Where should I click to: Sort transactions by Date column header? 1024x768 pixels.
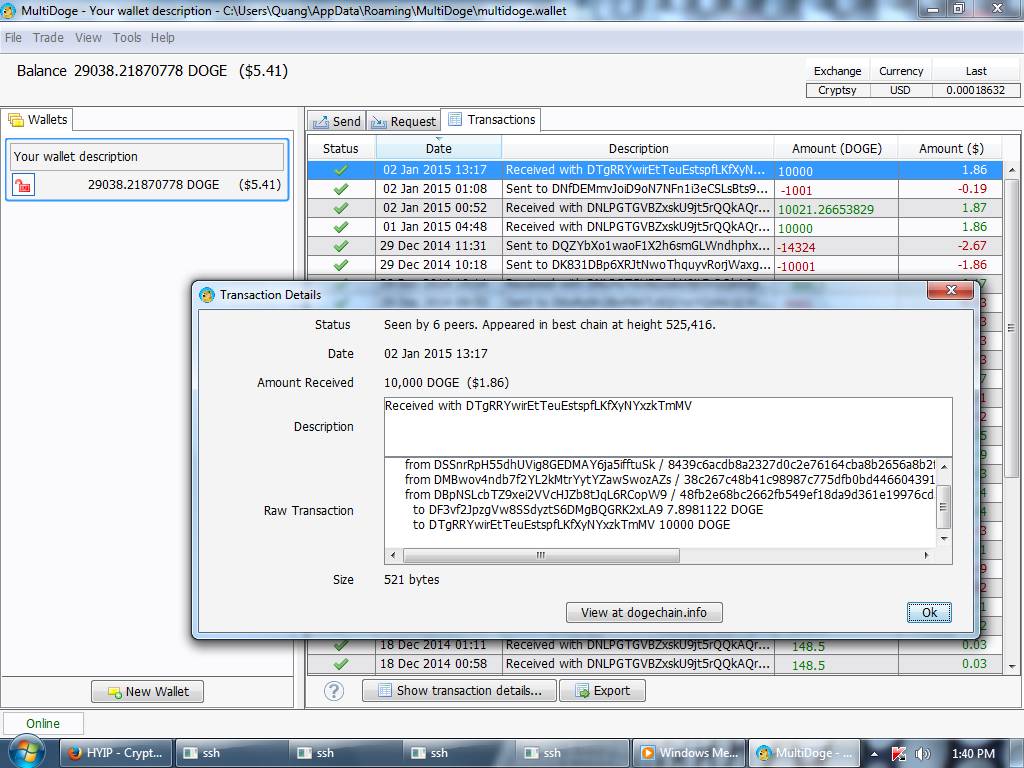click(x=439, y=148)
